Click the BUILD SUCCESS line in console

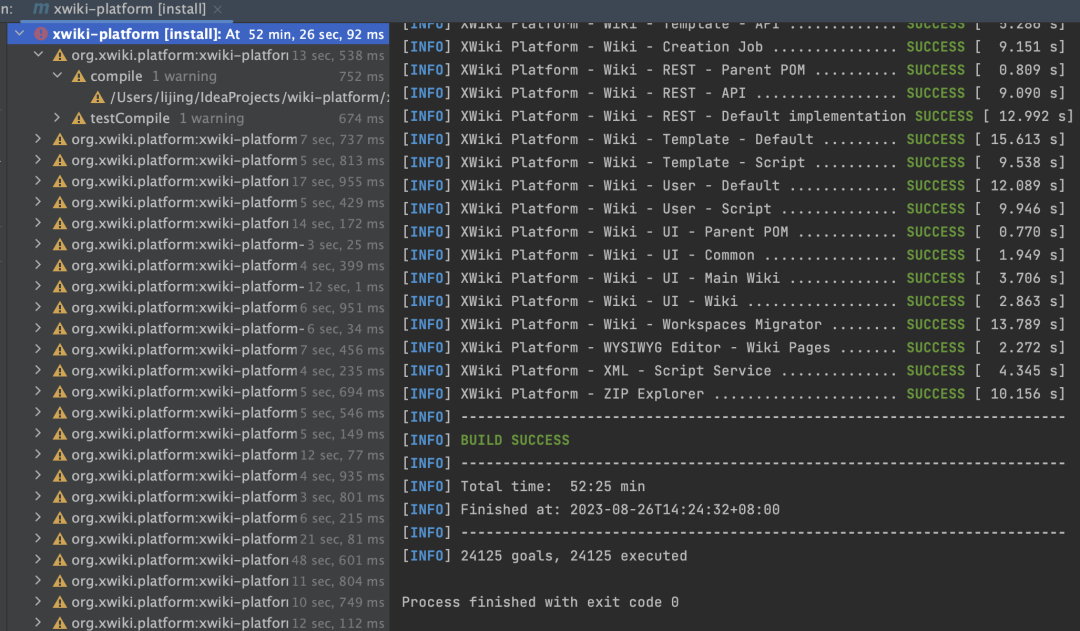point(515,440)
